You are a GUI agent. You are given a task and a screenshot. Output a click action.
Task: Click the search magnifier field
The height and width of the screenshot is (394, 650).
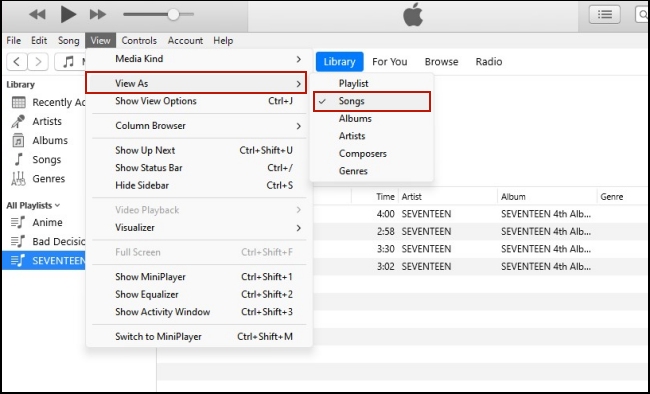643,15
